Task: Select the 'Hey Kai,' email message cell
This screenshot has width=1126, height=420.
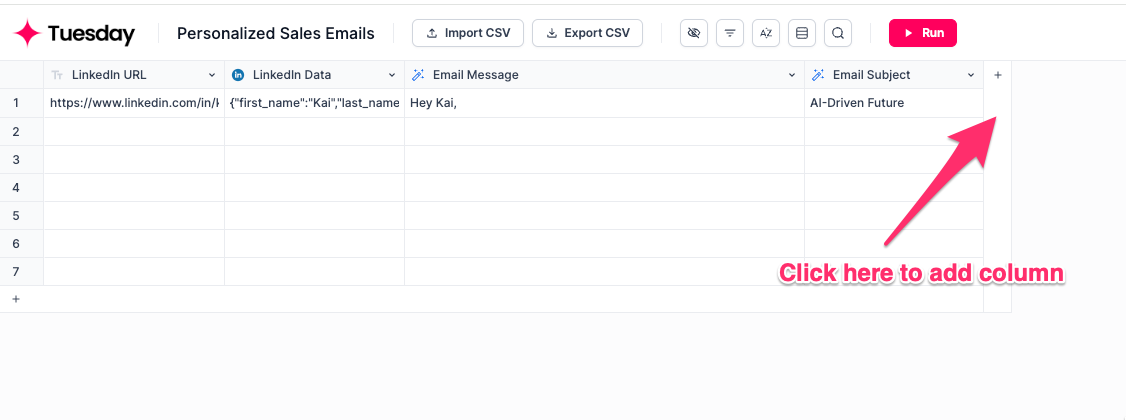Action: point(603,103)
